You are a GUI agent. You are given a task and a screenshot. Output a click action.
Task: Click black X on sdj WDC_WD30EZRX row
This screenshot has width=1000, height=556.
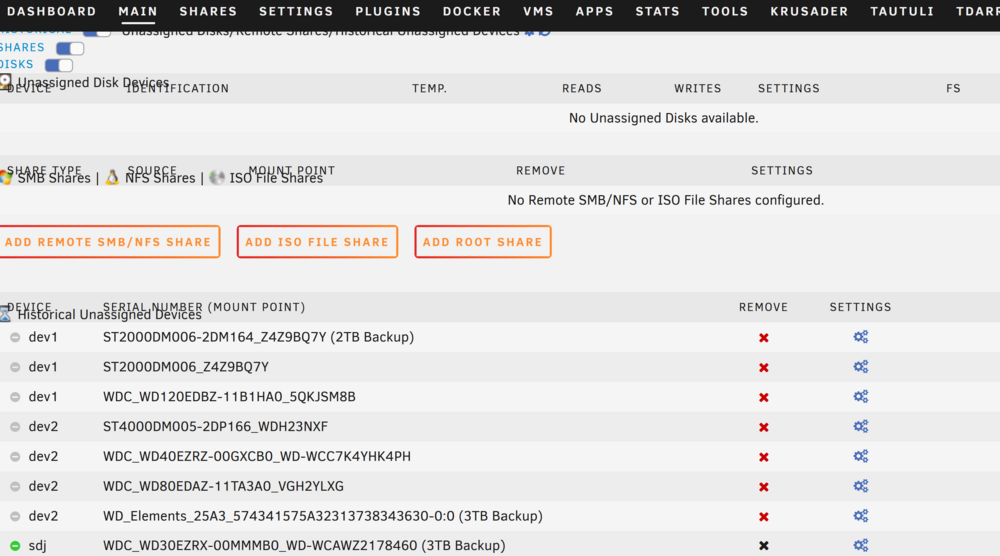[x=763, y=546]
